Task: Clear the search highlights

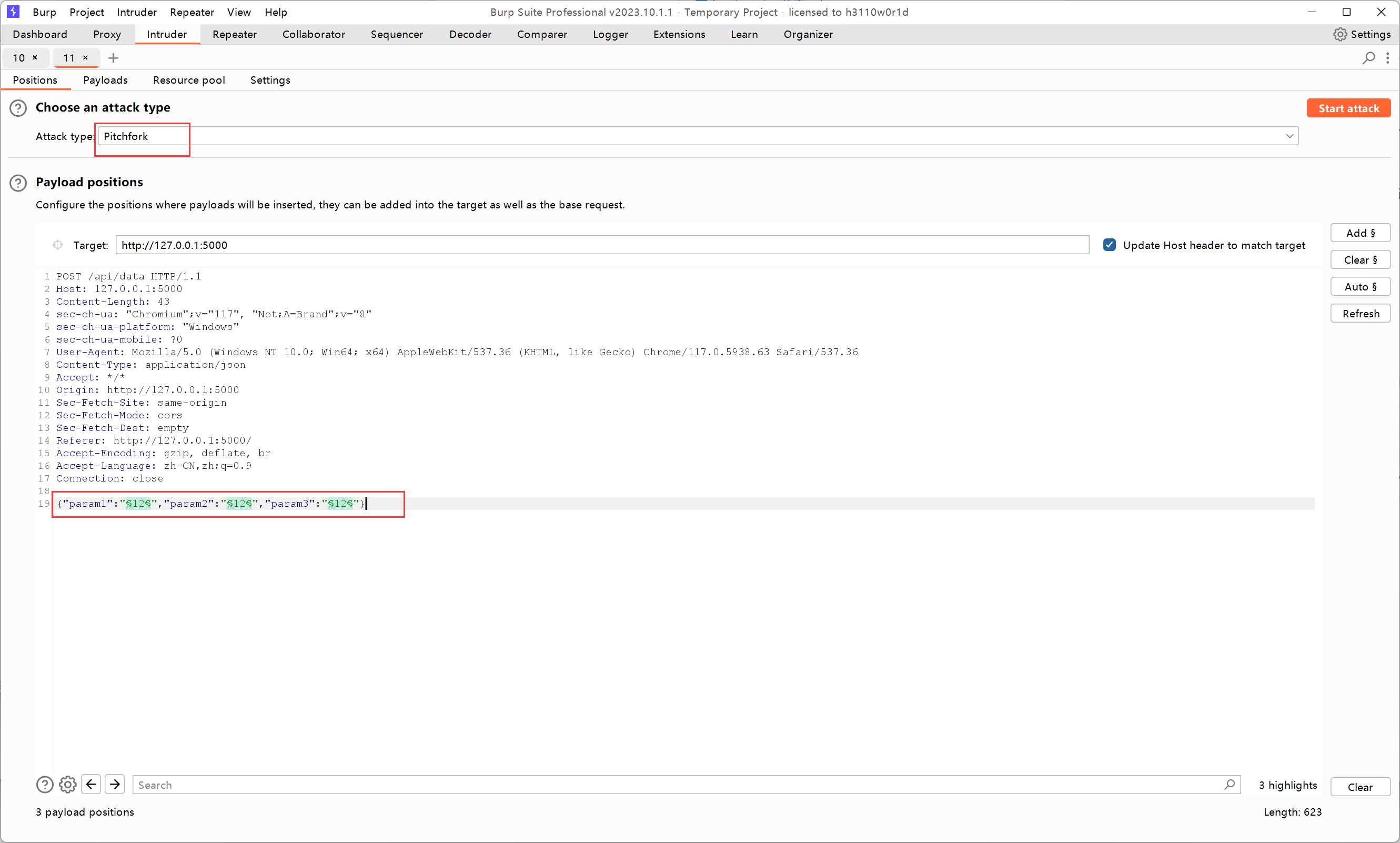Action: coord(1360,787)
